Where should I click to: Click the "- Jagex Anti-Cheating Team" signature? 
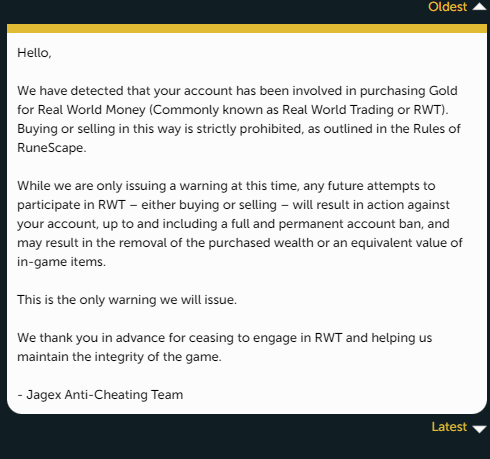pos(100,395)
